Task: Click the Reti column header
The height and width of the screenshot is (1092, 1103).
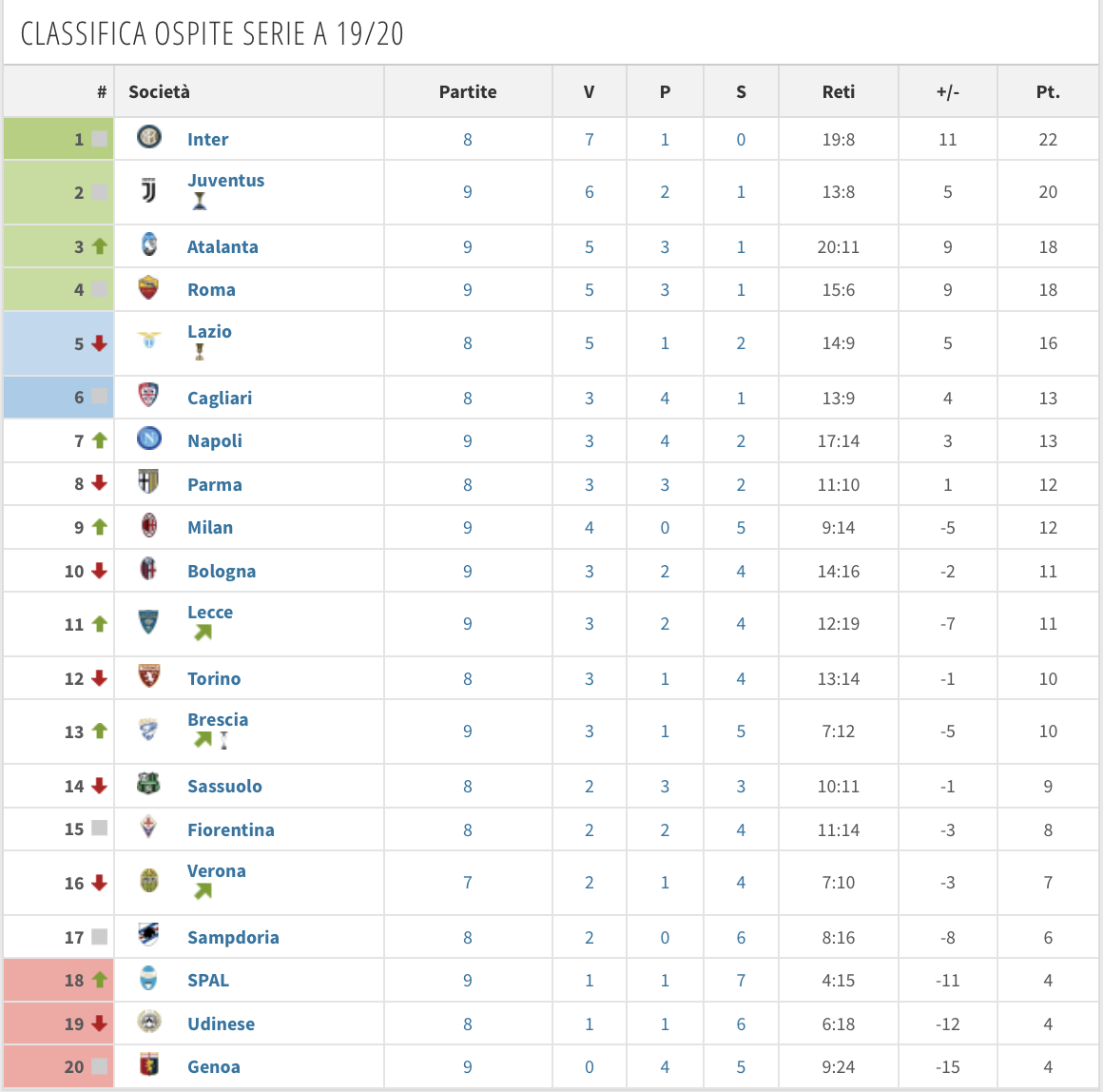Action: [839, 92]
